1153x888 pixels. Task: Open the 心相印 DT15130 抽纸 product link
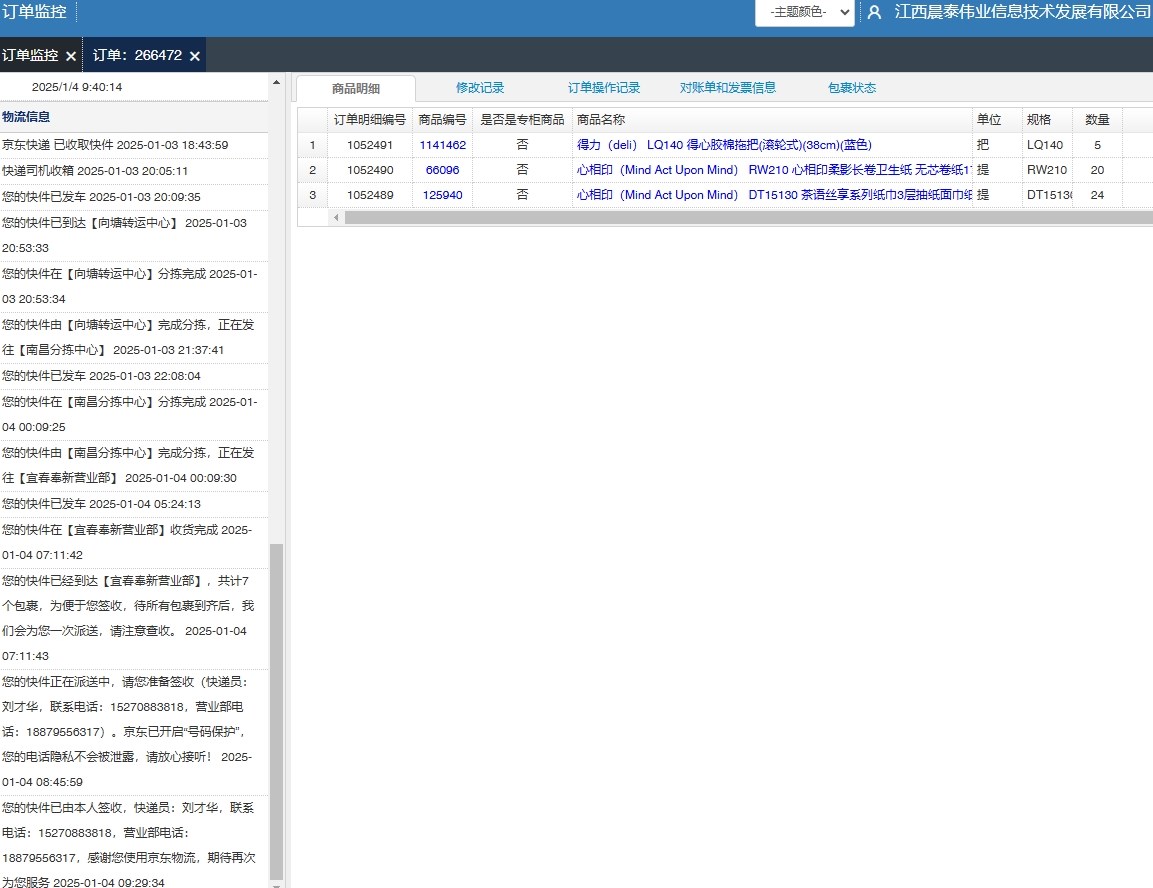(774, 195)
